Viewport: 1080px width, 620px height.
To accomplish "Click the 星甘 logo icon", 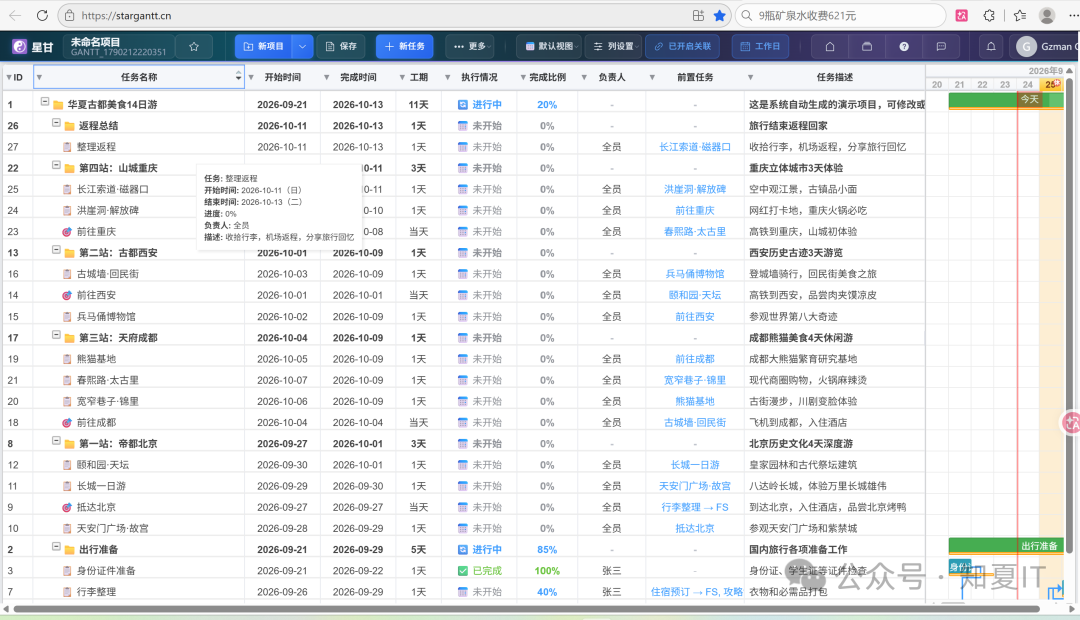I will [x=20, y=46].
